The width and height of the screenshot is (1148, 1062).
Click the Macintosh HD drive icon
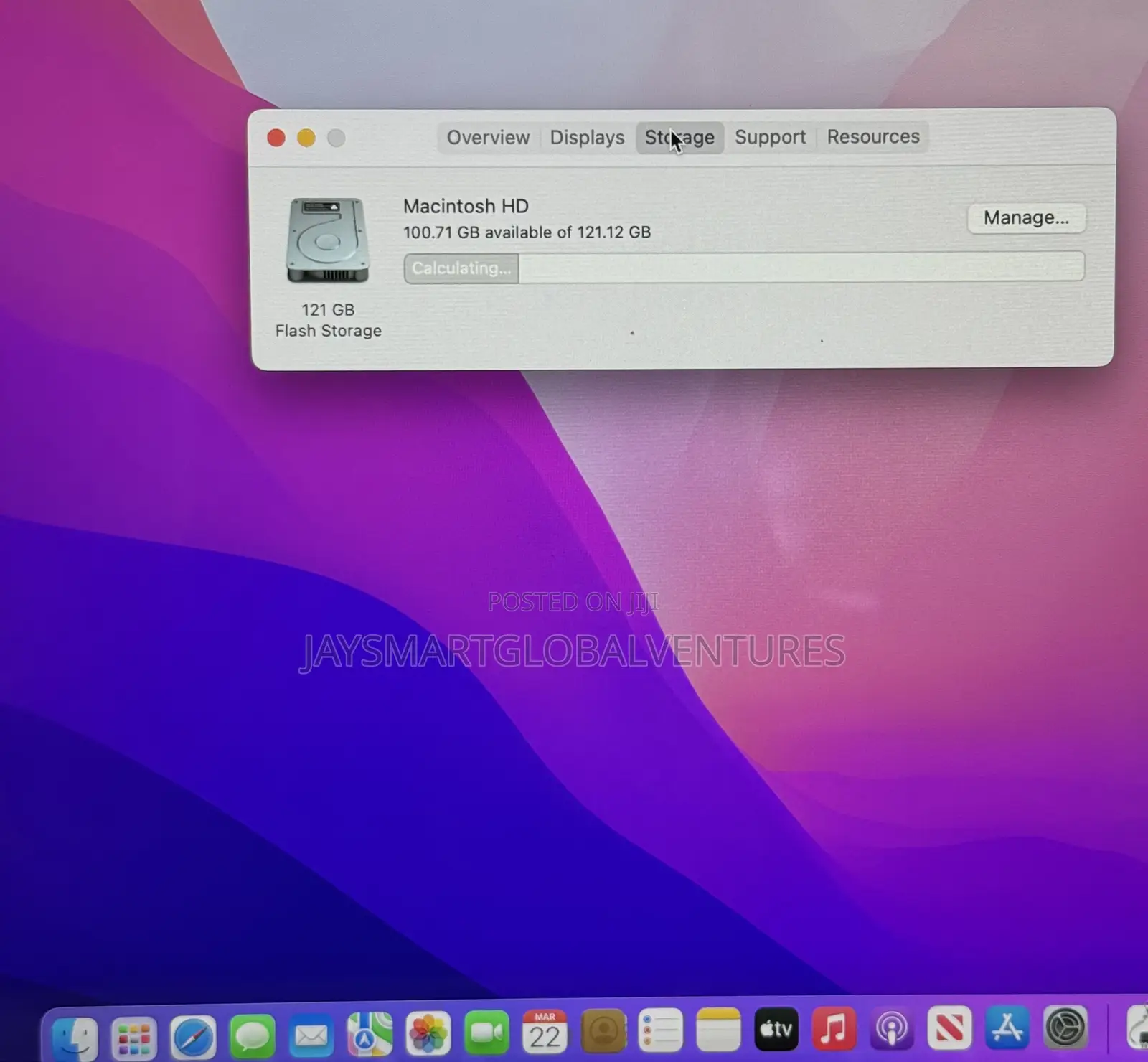point(327,240)
